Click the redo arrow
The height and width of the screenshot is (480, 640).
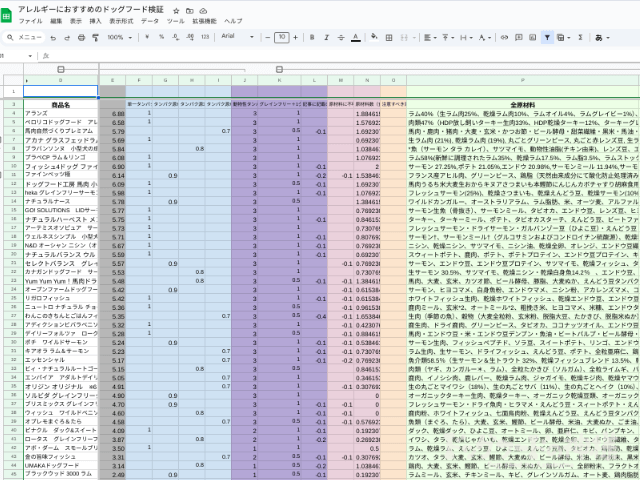point(67,38)
